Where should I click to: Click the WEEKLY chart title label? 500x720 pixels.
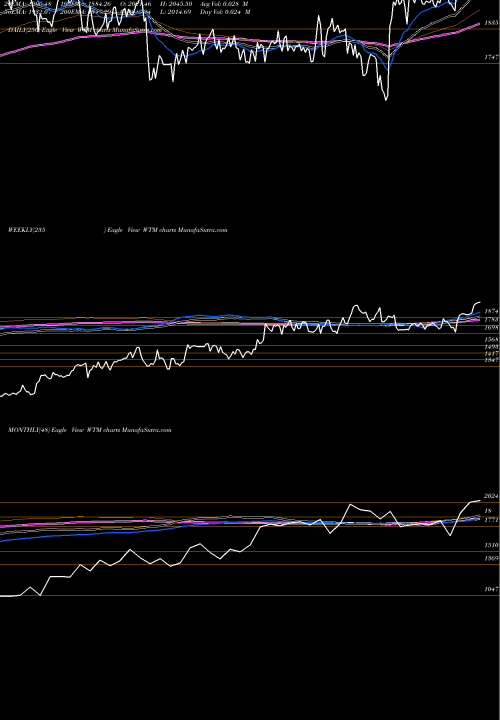coord(118,230)
